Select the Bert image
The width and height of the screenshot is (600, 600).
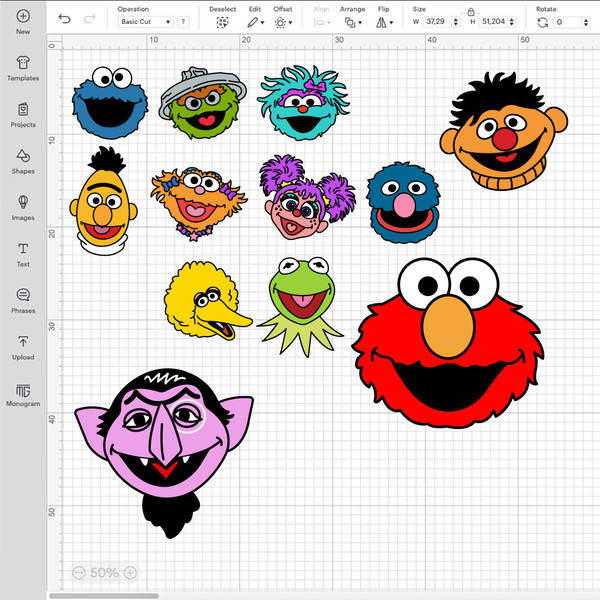tap(103, 201)
